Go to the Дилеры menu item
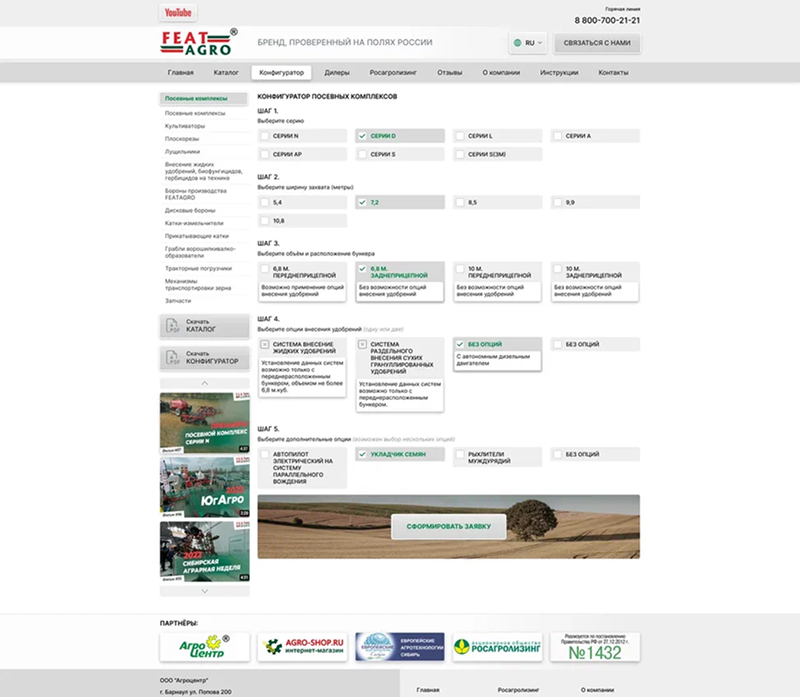800x697 pixels. (337, 73)
